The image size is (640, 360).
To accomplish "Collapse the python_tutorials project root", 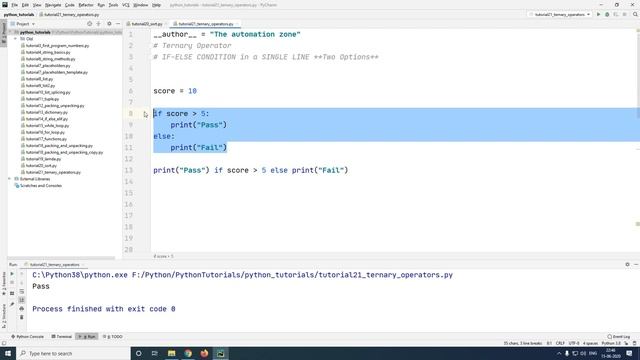I will pyautogui.click(x=11, y=32).
